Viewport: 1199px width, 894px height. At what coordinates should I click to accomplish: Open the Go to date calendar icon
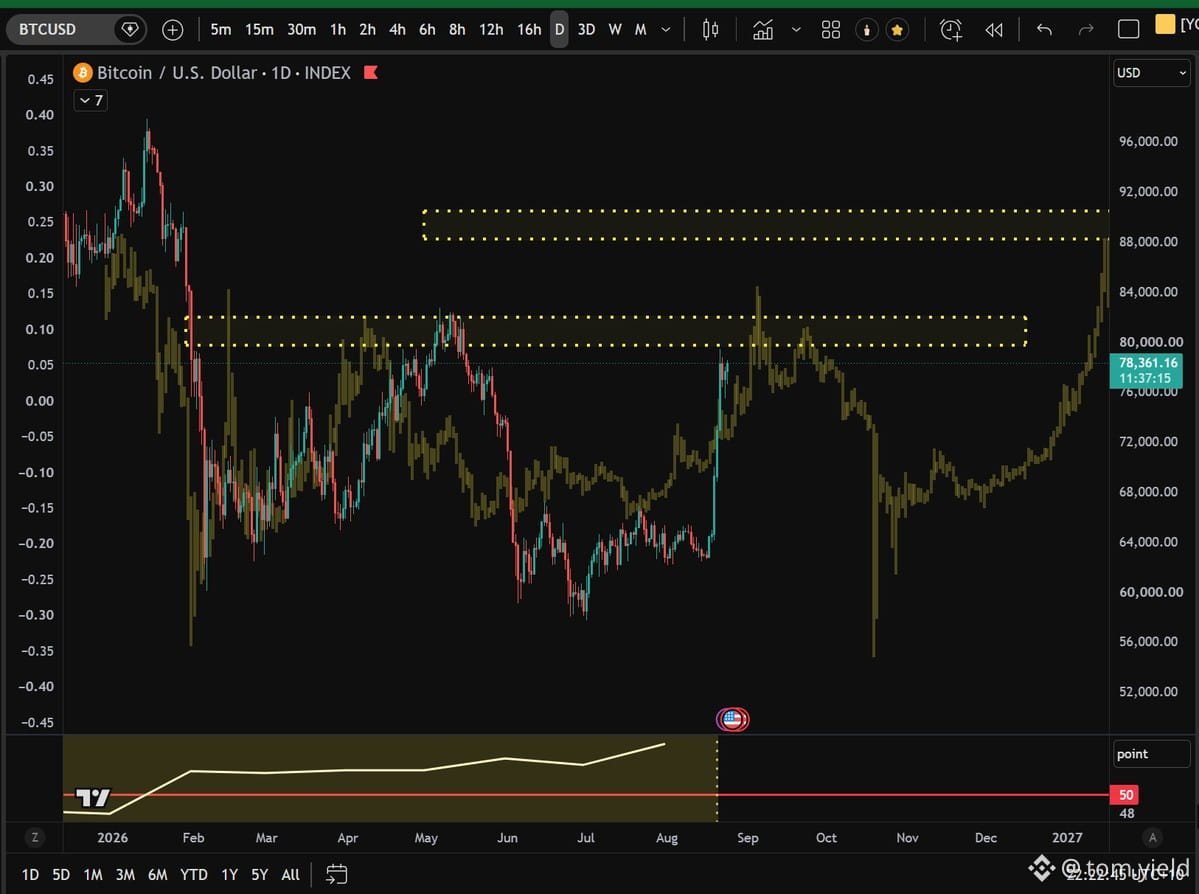coord(336,874)
